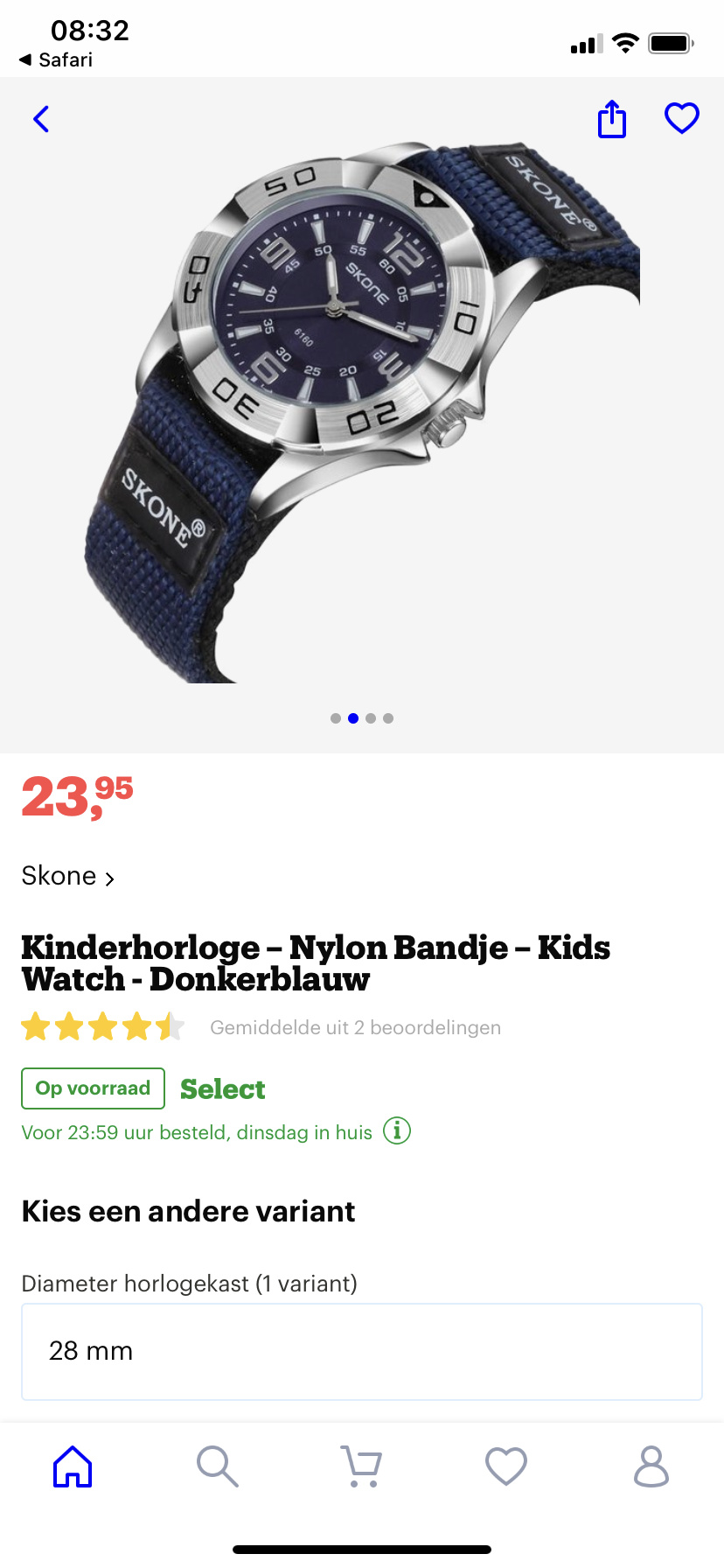This screenshot has height=1568, width=724.
Task: Tap the 'Op voorraad' stock badge
Action: (93, 1088)
